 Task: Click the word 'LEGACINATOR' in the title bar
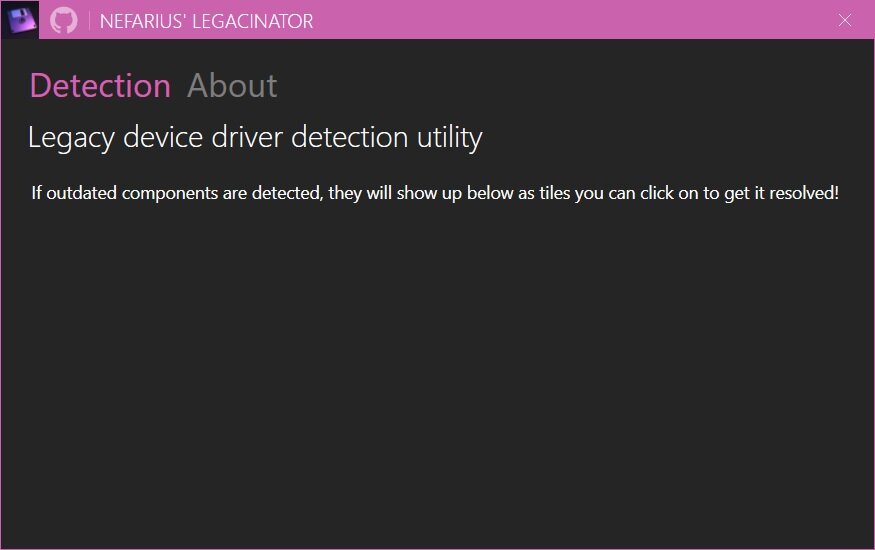tap(253, 21)
